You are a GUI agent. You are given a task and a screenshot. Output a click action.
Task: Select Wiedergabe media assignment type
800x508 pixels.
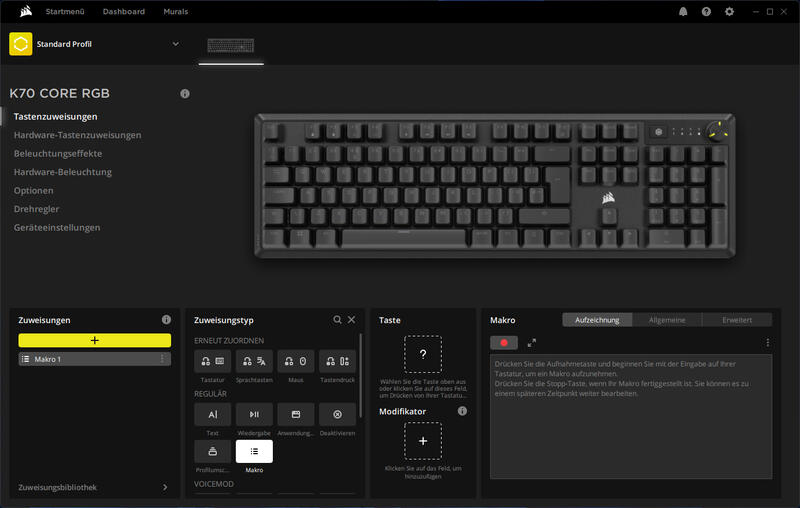click(254, 415)
